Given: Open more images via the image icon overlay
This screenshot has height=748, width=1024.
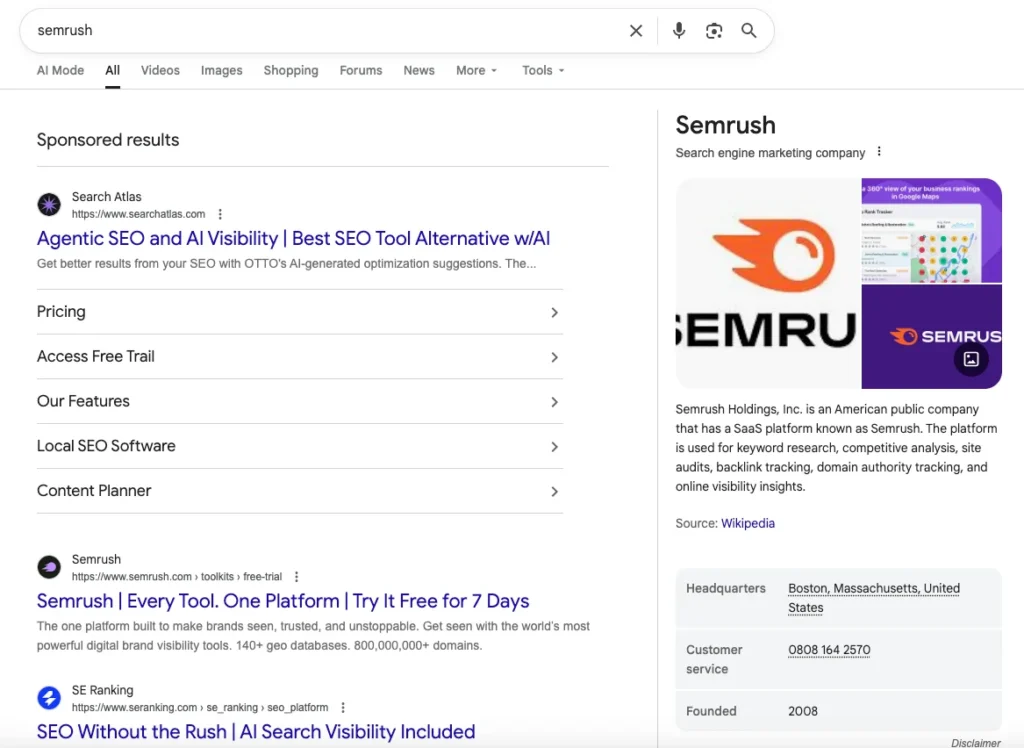Looking at the screenshot, I should (x=971, y=359).
